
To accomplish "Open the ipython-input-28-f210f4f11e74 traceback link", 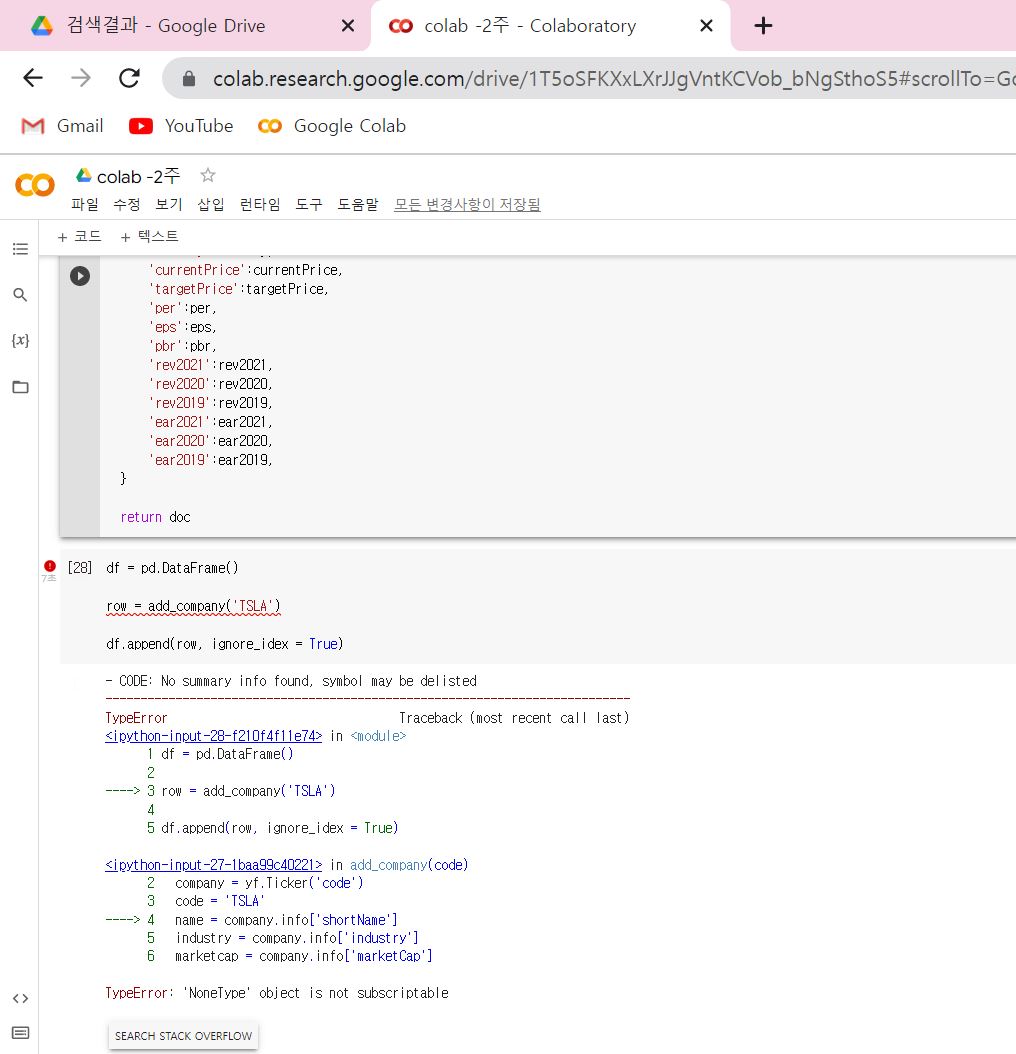I will 214,736.
